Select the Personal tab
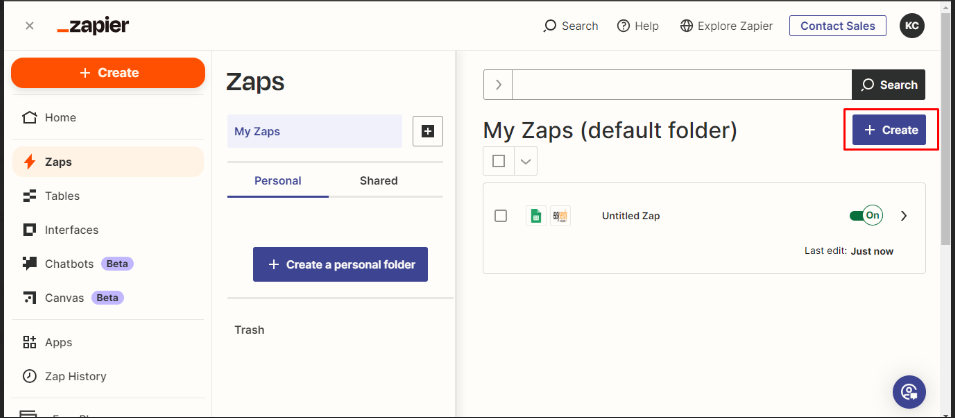Viewport: 955px width, 418px height. (277, 181)
